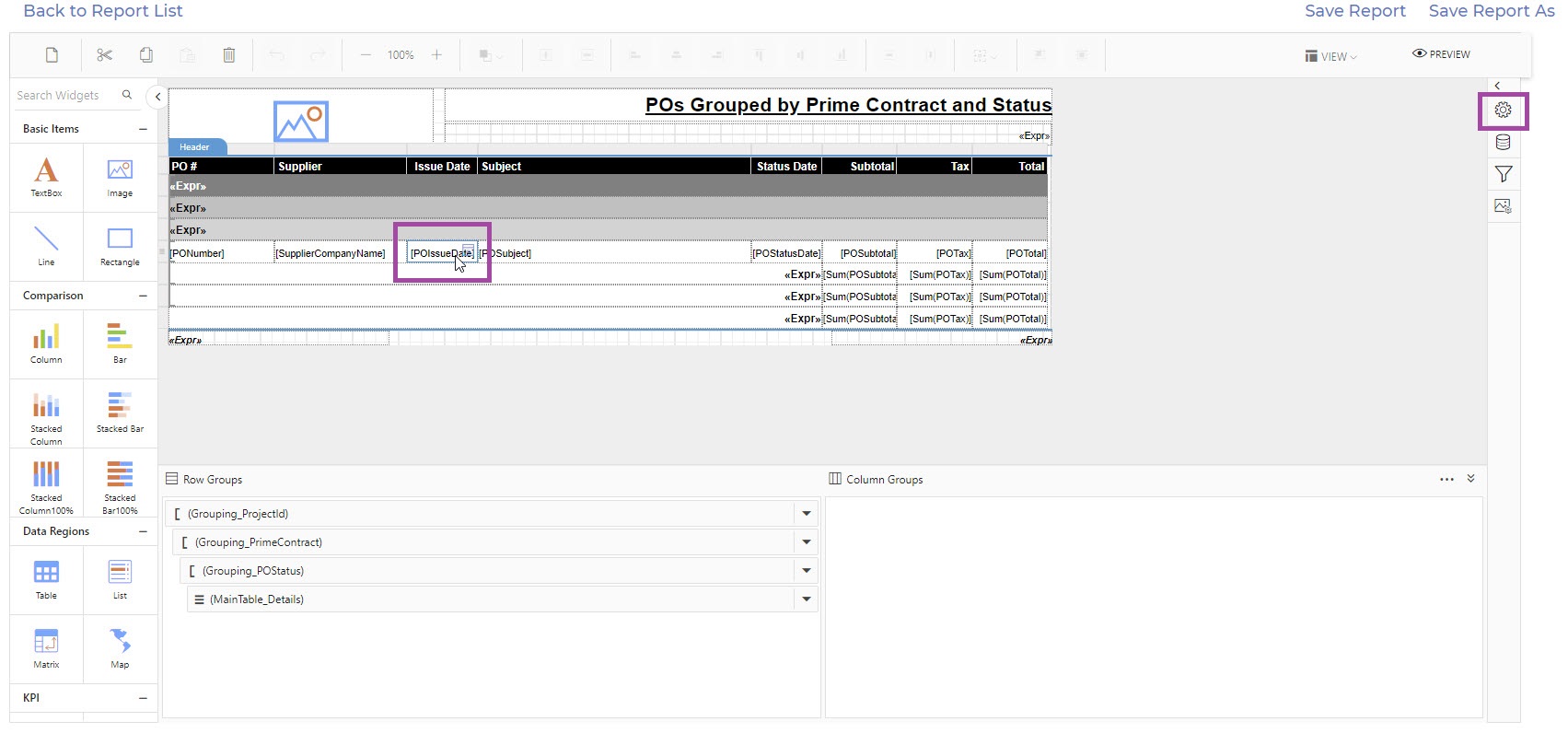Click the search magnifier in widgets panel
Image resolution: width=1568 pixels, height=733 pixels.
coord(127,95)
